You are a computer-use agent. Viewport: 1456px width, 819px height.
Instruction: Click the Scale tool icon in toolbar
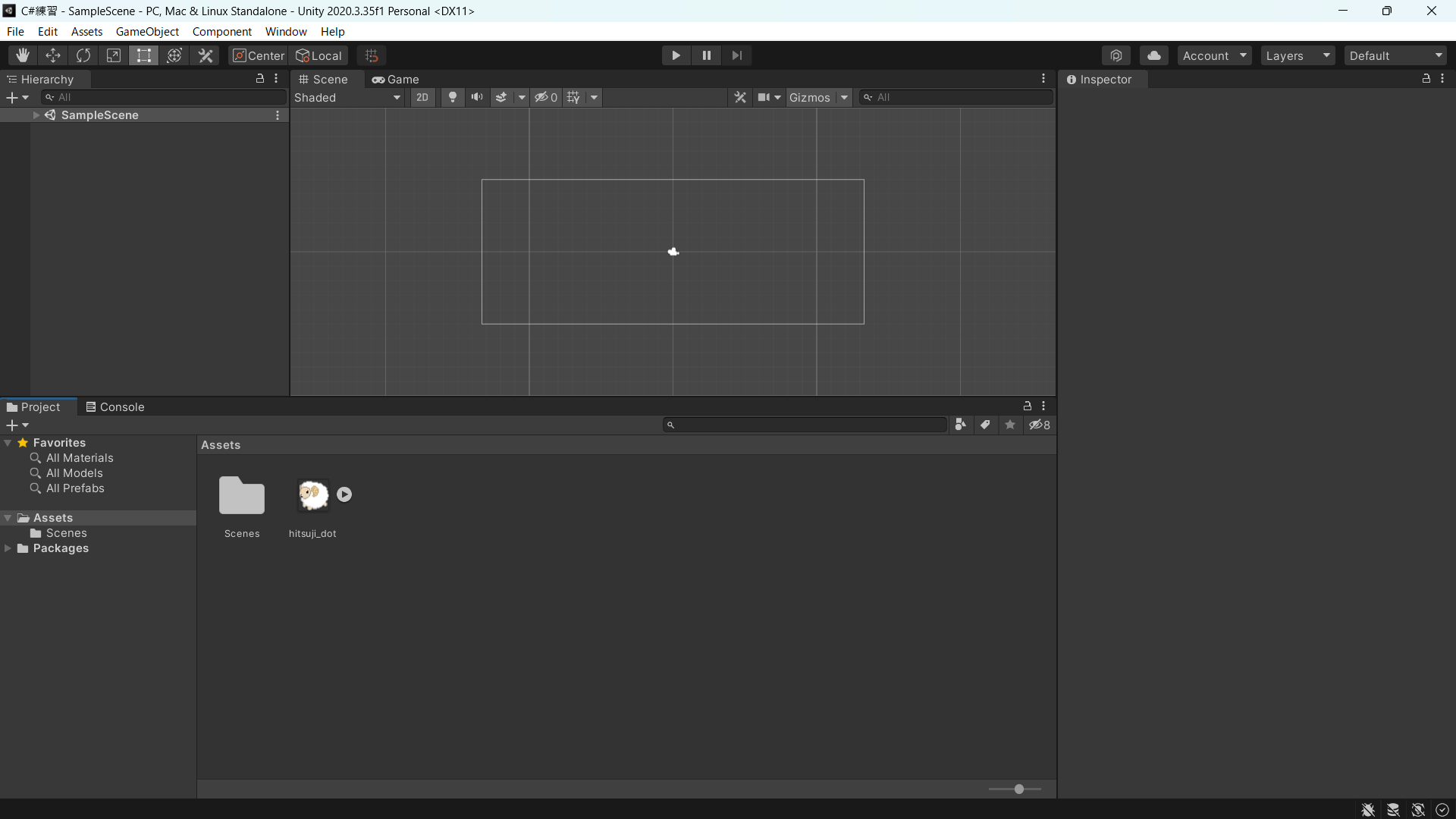[x=113, y=55]
